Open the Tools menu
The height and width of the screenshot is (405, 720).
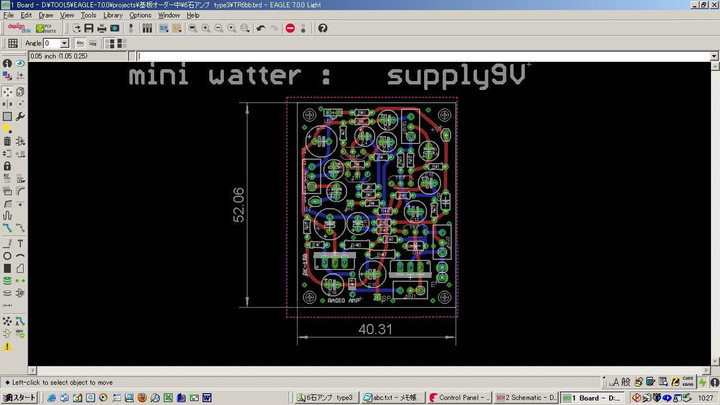[x=89, y=15]
